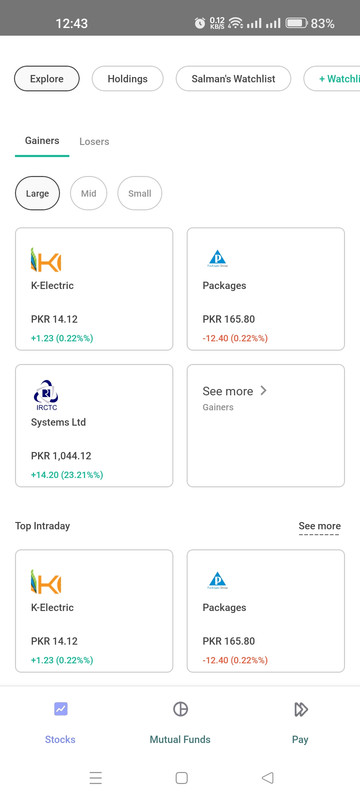Select the Large cap filter chip
Image resolution: width=360 pixels, height=800 pixels.
pyautogui.click(x=38, y=193)
